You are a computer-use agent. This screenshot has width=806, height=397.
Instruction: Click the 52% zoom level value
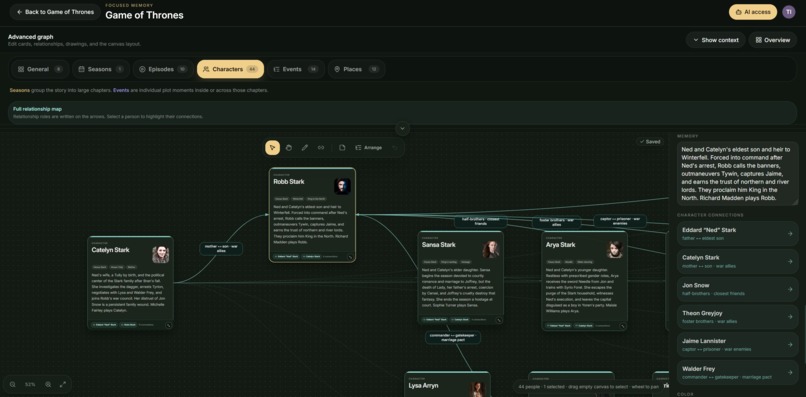[x=30, y=384]
